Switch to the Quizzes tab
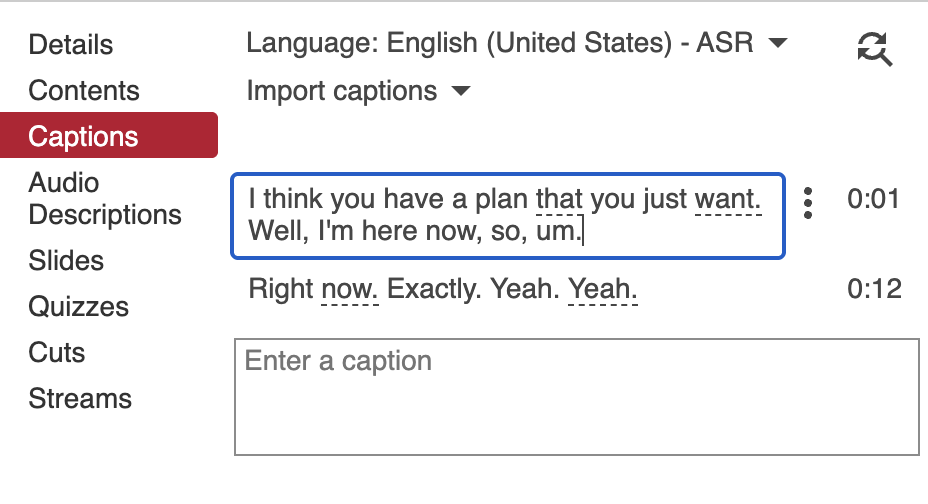 [78, 307]
